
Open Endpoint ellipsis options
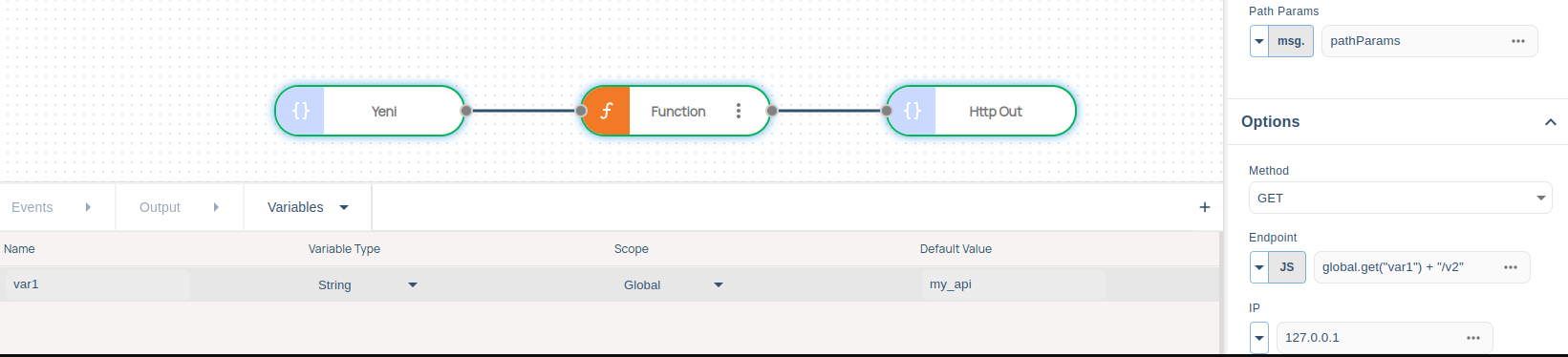(x=1511, y=267)
